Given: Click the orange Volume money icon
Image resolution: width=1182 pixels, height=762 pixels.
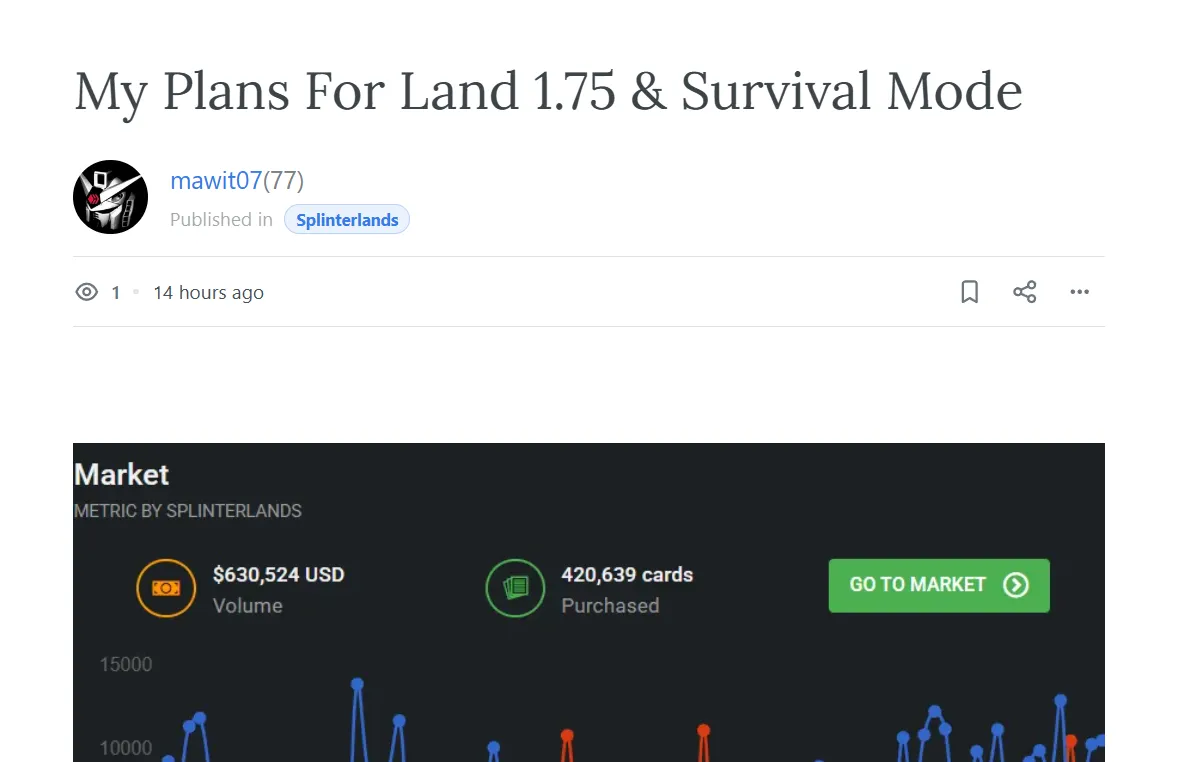Looking at the screenshot, I should point(166,588).
